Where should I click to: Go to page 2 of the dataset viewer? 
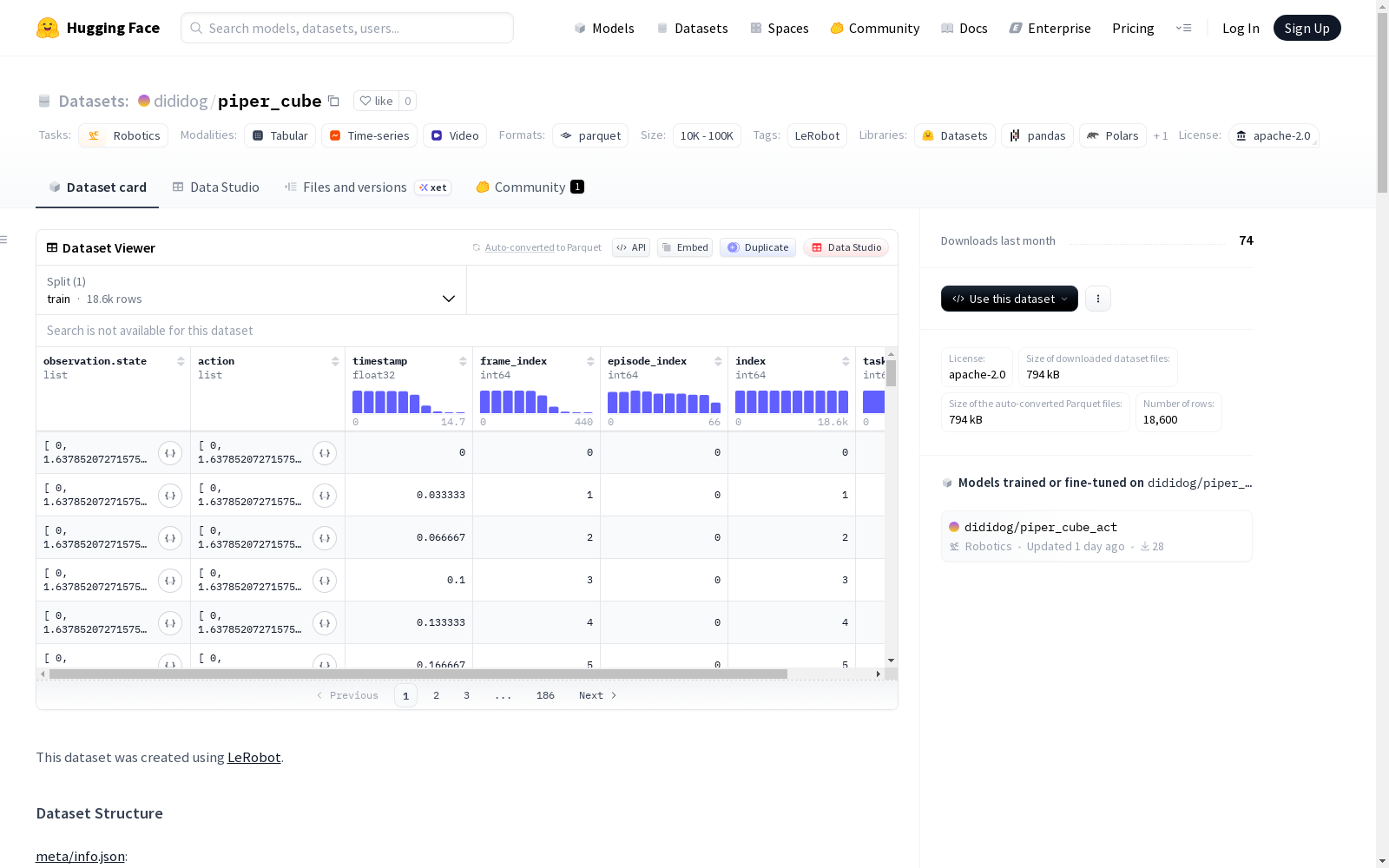click(x=436, y=695)
